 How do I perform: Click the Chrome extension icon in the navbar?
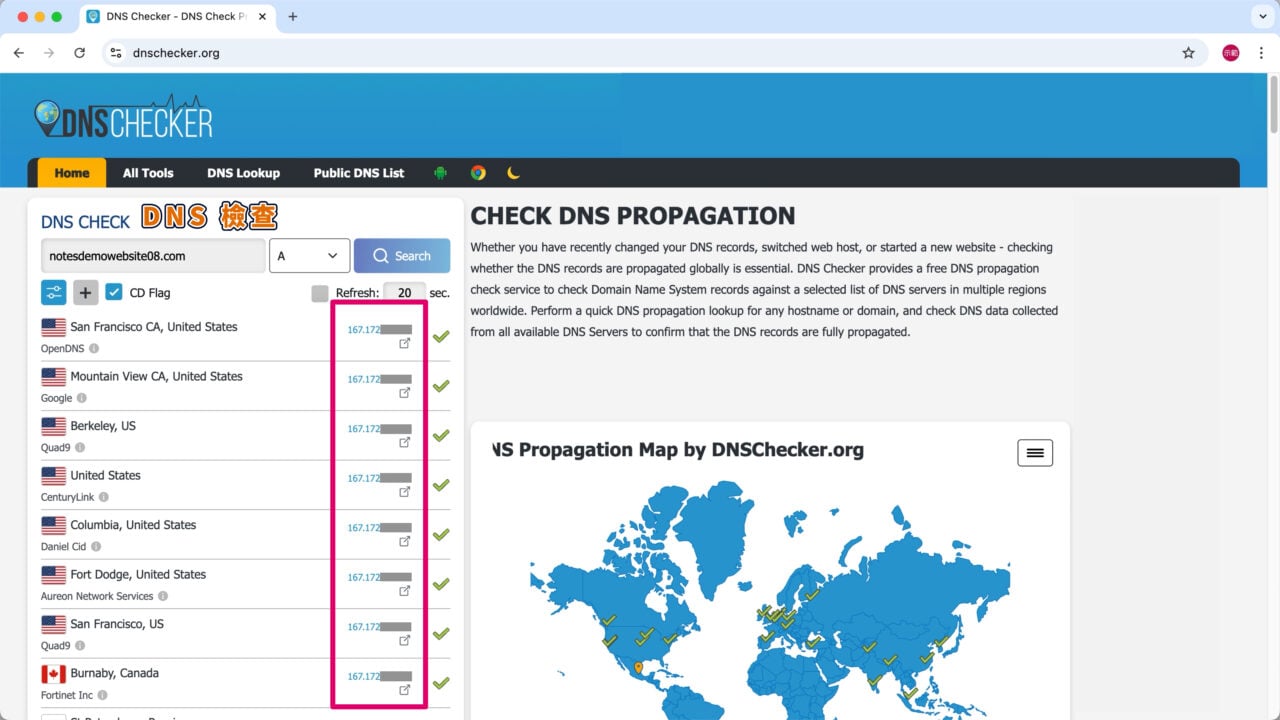478,172
